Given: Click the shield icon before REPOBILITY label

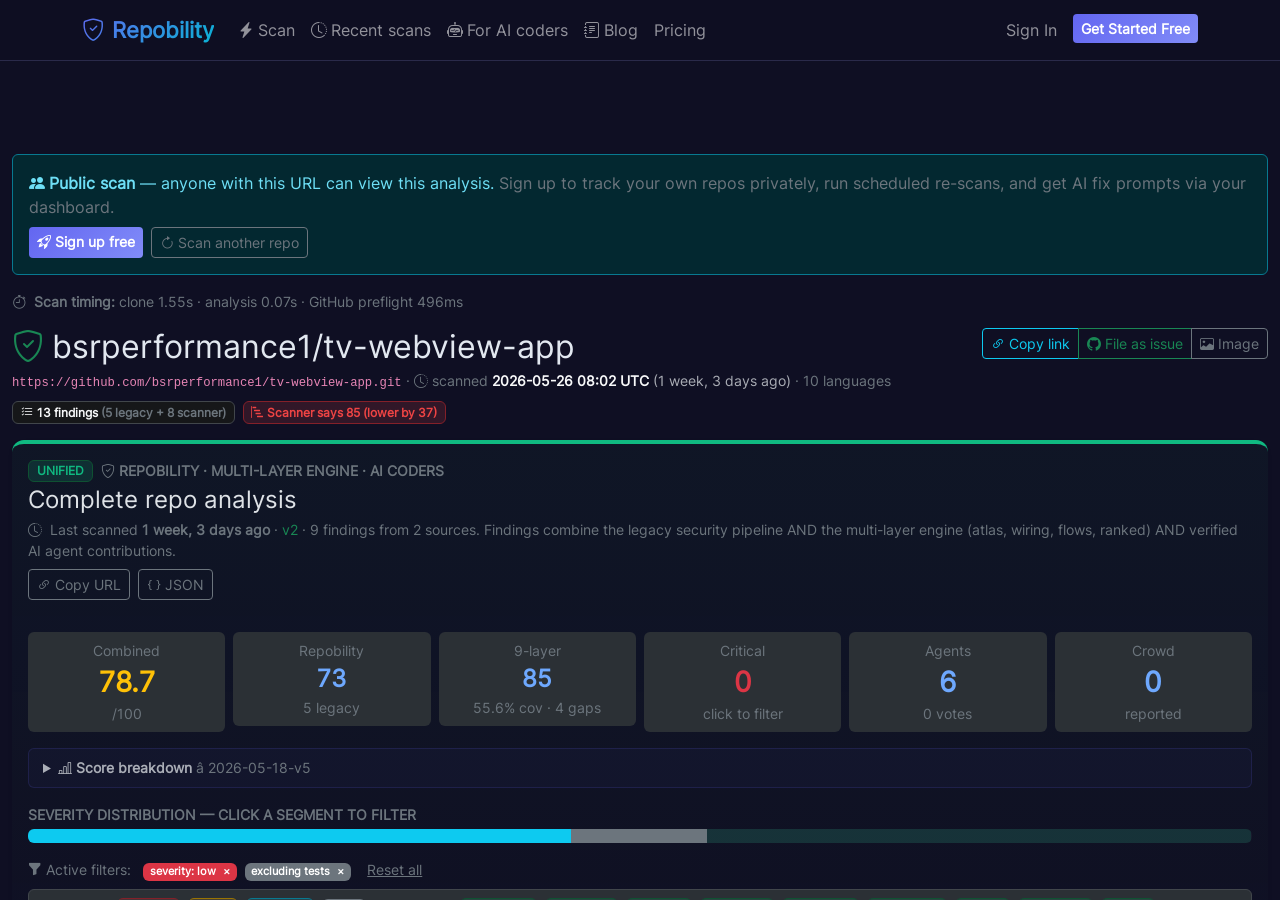Looking at the screenshot, I should click(108, 471).
